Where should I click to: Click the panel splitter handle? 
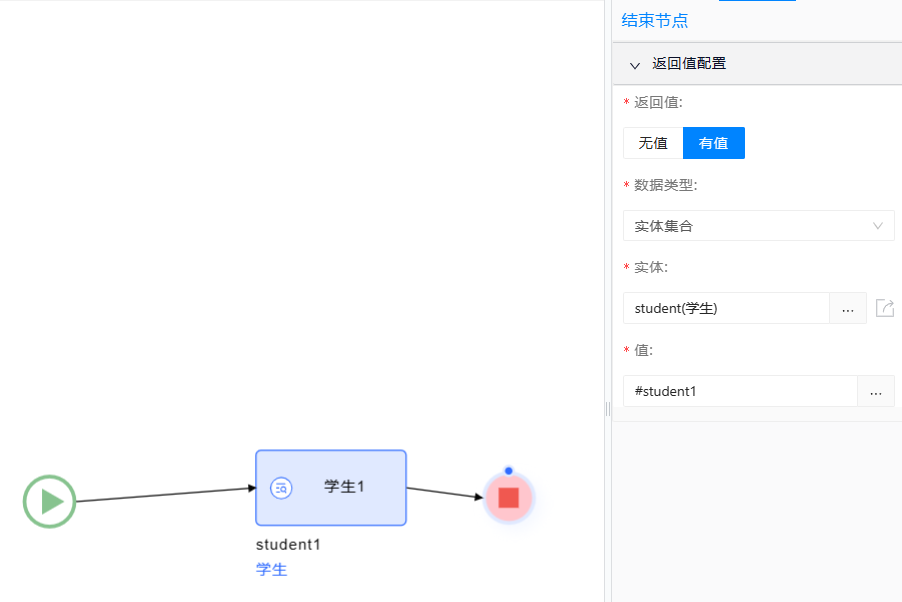pos(608,409)
